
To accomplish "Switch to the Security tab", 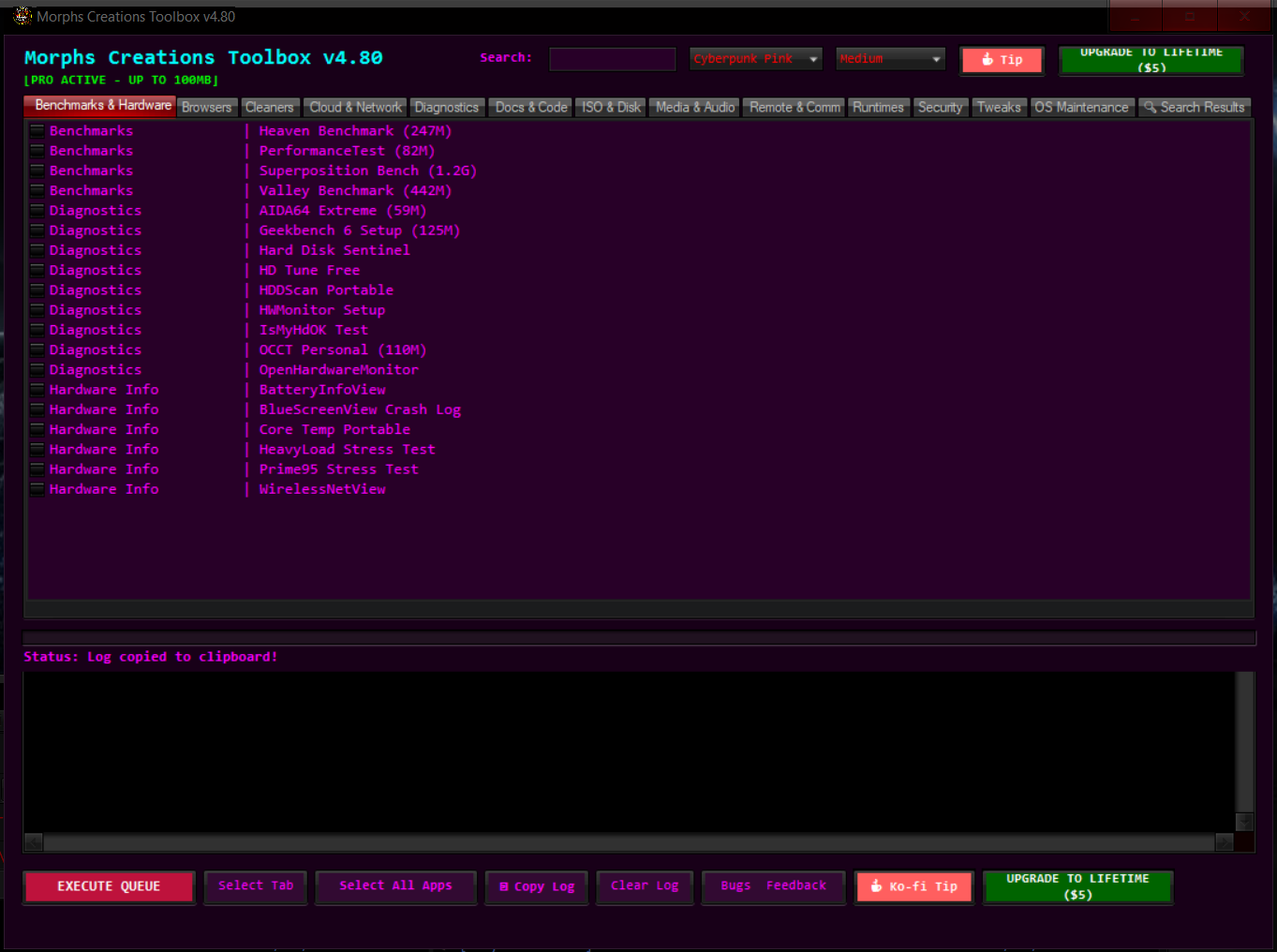I will click(940, 108).
